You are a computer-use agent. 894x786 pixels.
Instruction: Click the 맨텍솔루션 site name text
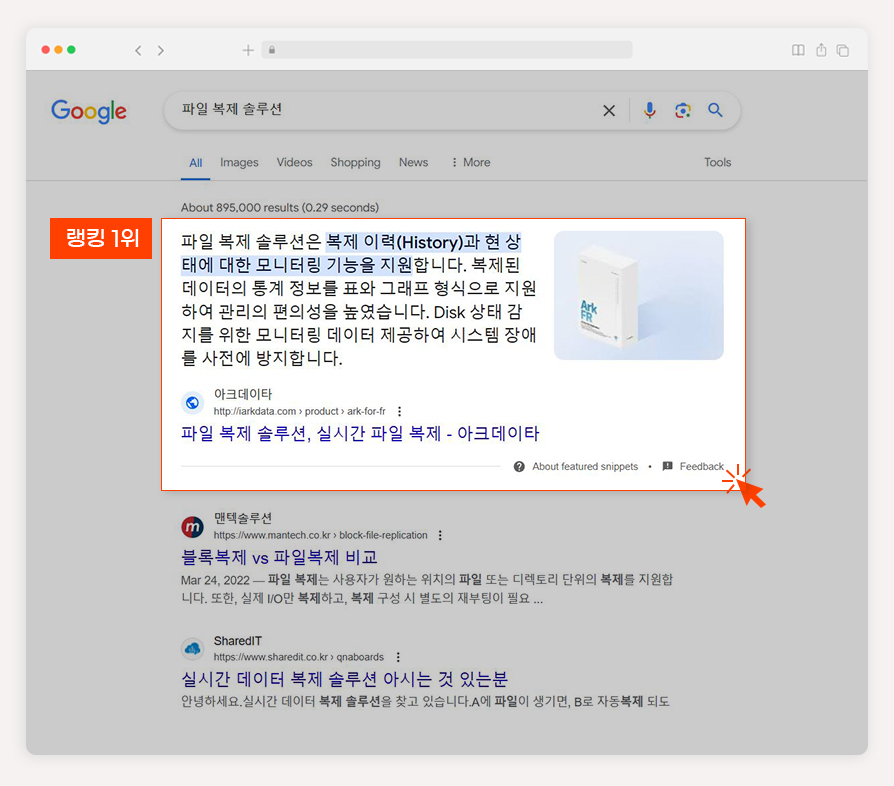click(243, 518)
